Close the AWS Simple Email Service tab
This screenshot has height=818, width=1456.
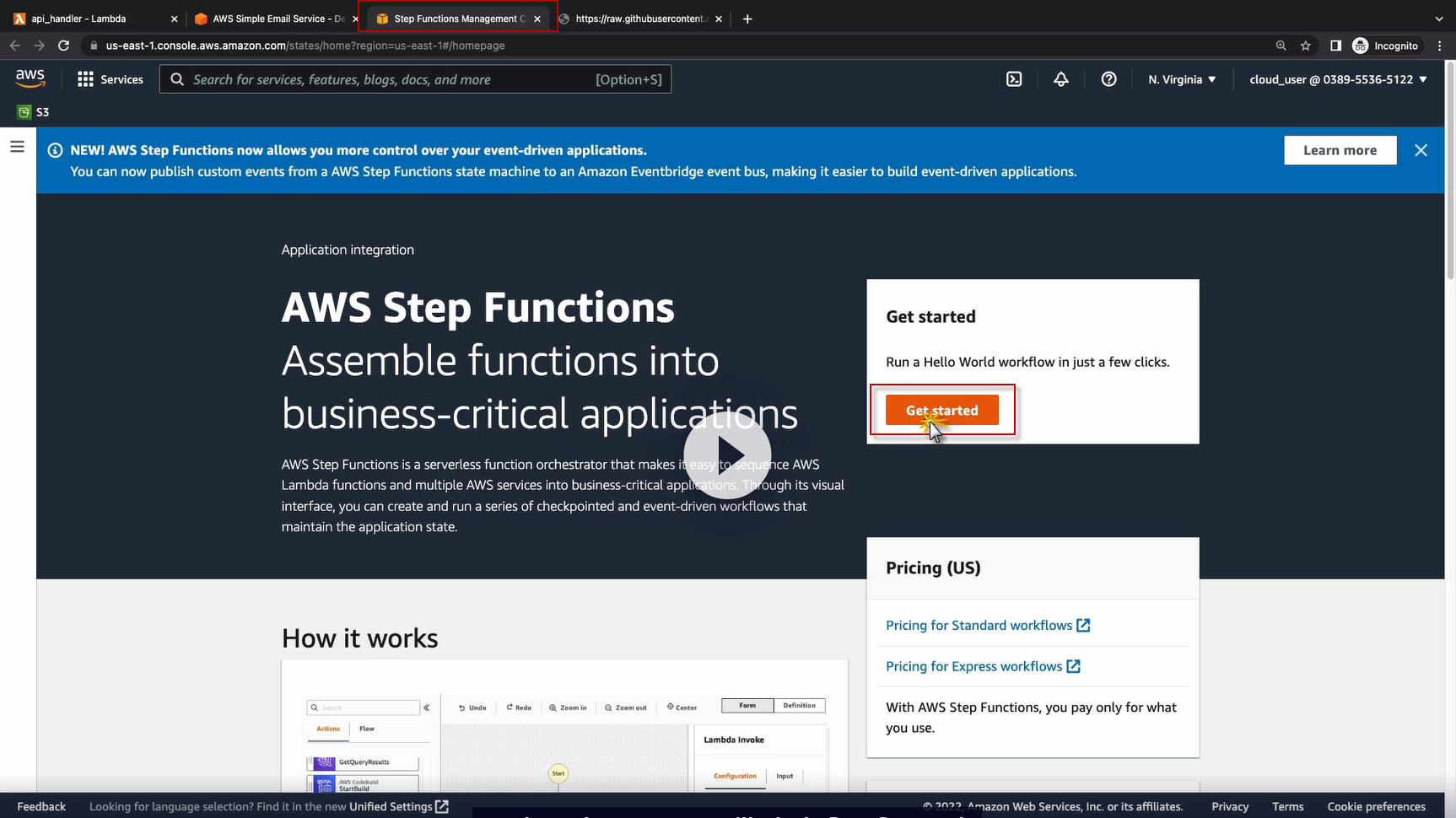(x=355, y=19)
